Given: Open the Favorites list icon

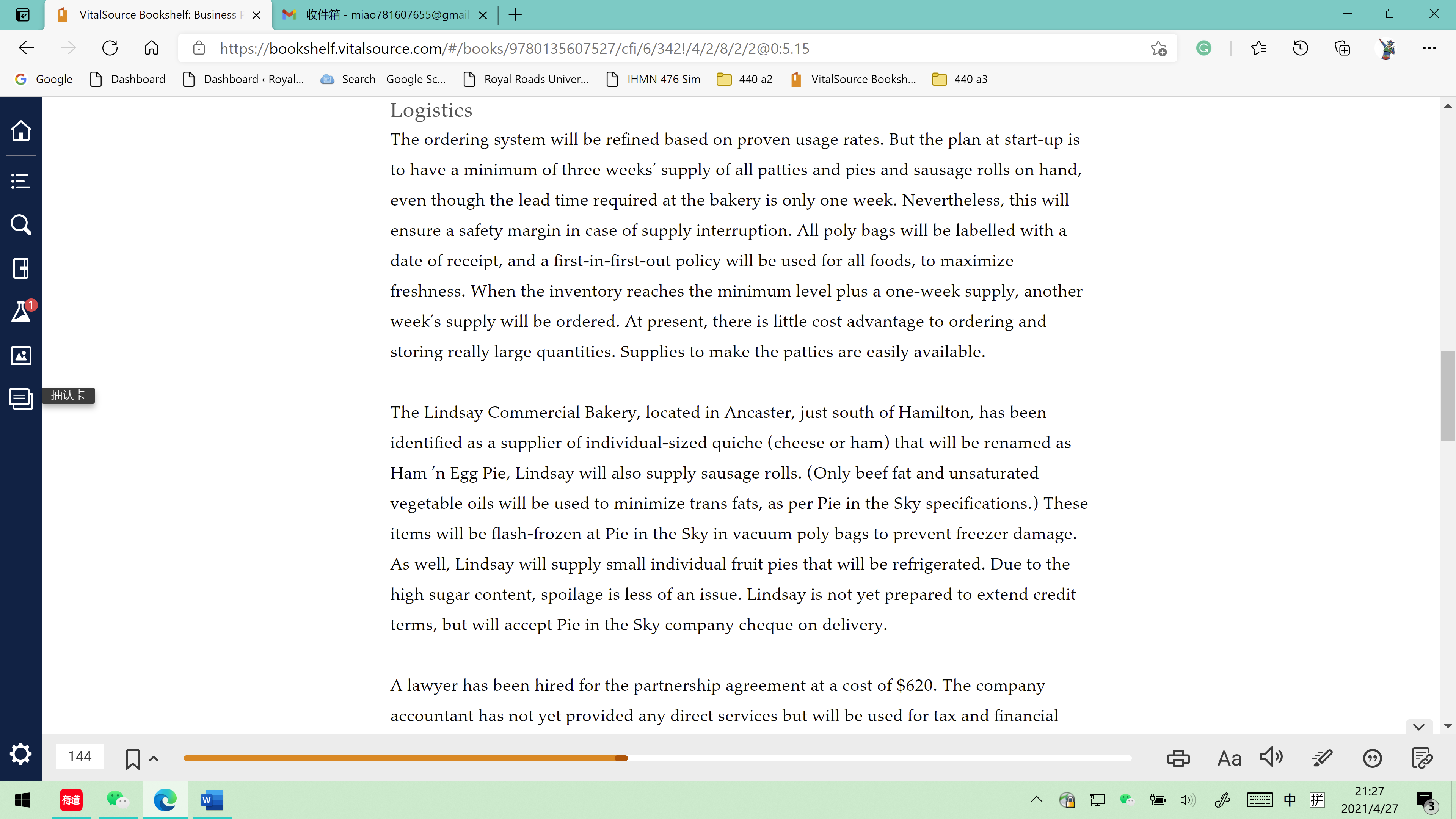Looking at the screenshot, I should [1259, 49].
